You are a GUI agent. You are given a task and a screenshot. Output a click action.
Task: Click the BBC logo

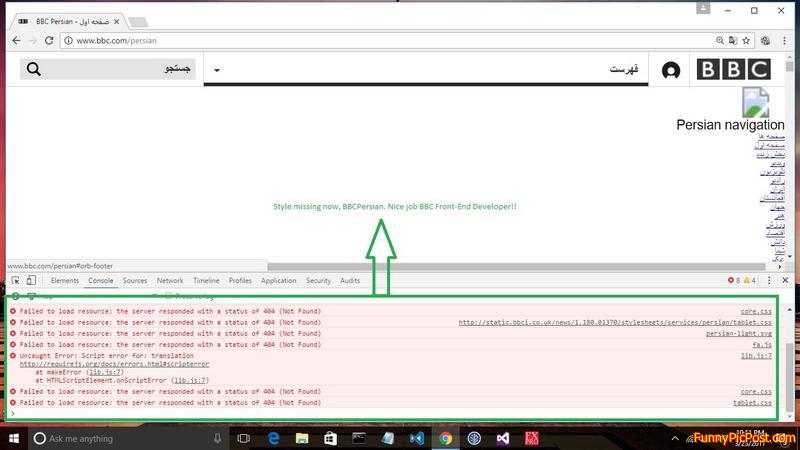coord(734,69)
